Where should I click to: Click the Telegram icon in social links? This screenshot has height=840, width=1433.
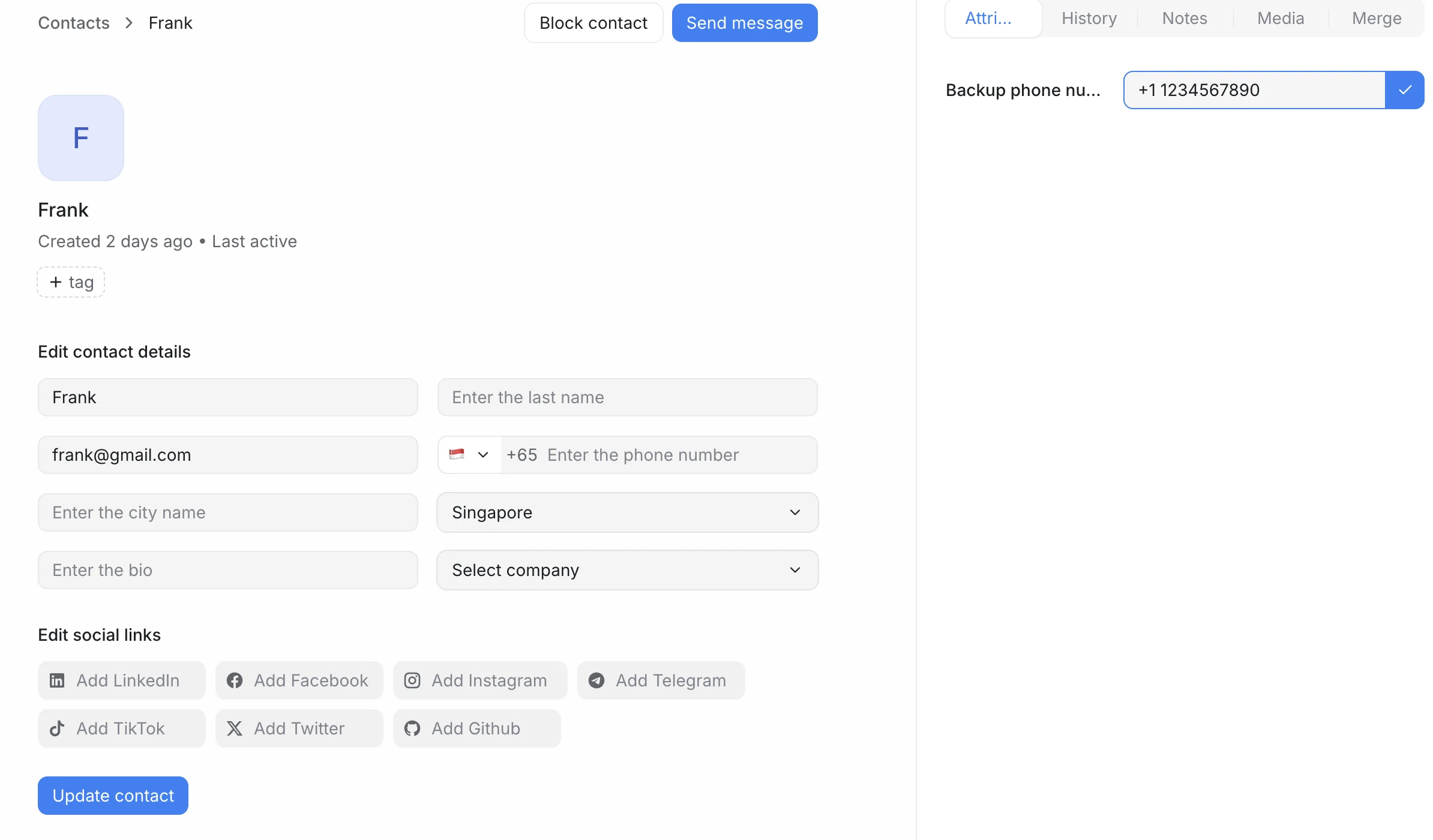pos(596,680)
